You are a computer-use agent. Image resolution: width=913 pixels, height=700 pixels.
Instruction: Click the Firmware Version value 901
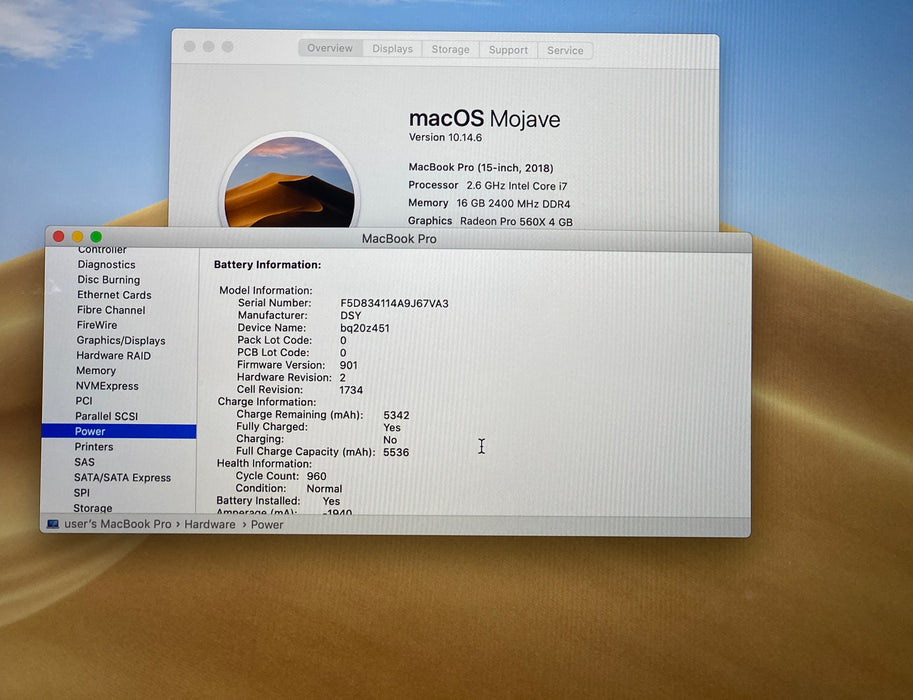tap(348, 365)
